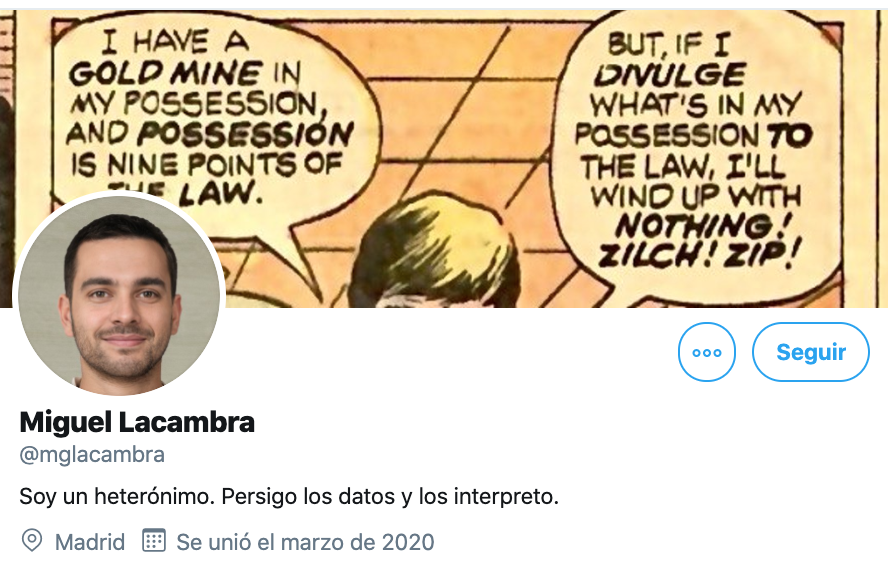Click the Madrid location text
888x568 pixels.
(89, 542)
